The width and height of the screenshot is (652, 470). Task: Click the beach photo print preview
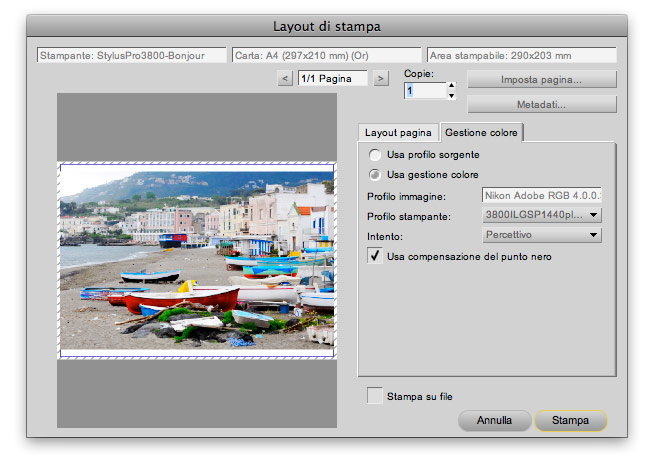pyautogui.click(x=197, y=261)
